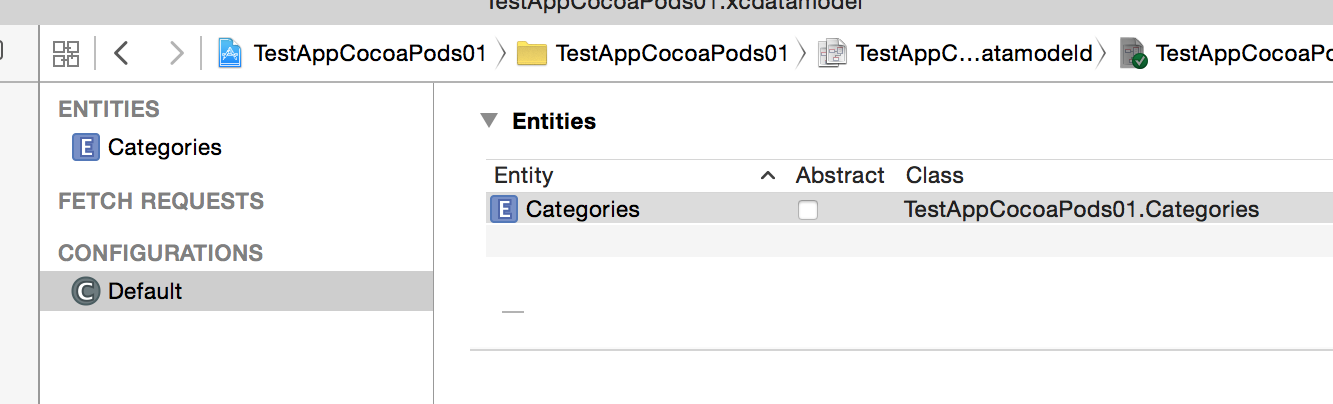Click the entity icon in the Categories table row
This screenshot has height=404, width=1333.
504,209
